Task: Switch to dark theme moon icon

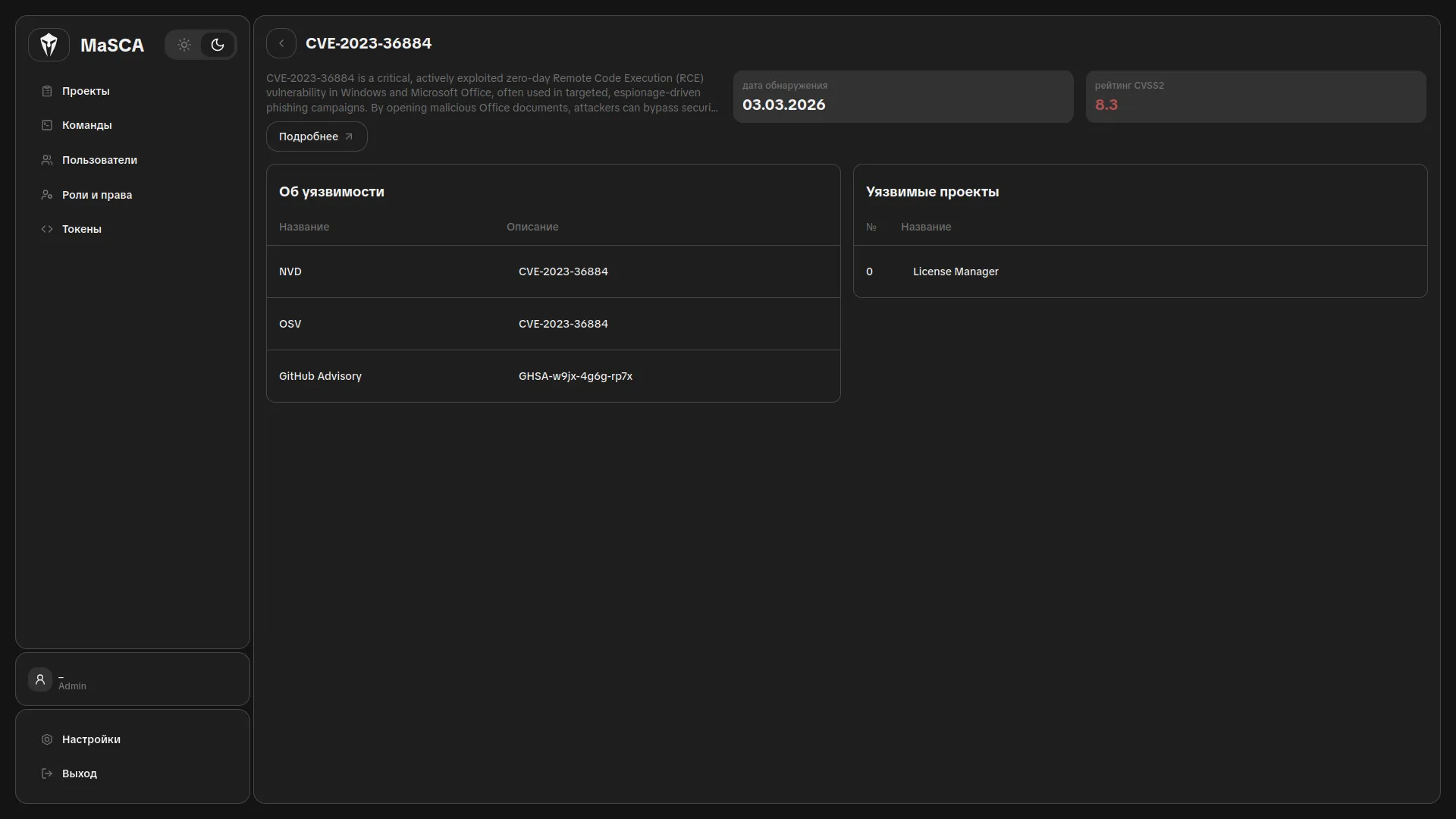Action: [218, 45]
